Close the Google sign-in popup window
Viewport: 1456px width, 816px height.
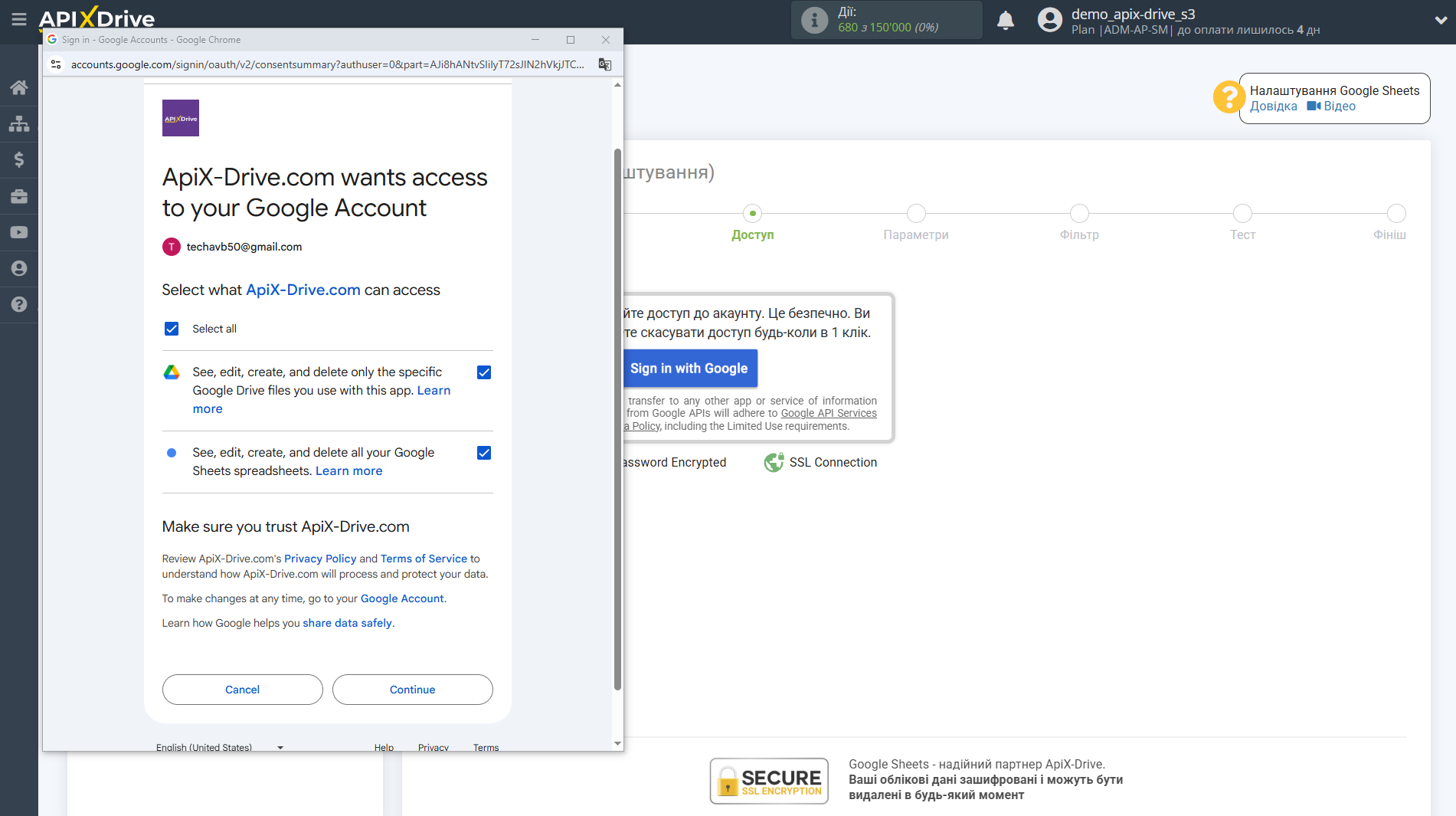click(x=606, y=40)
